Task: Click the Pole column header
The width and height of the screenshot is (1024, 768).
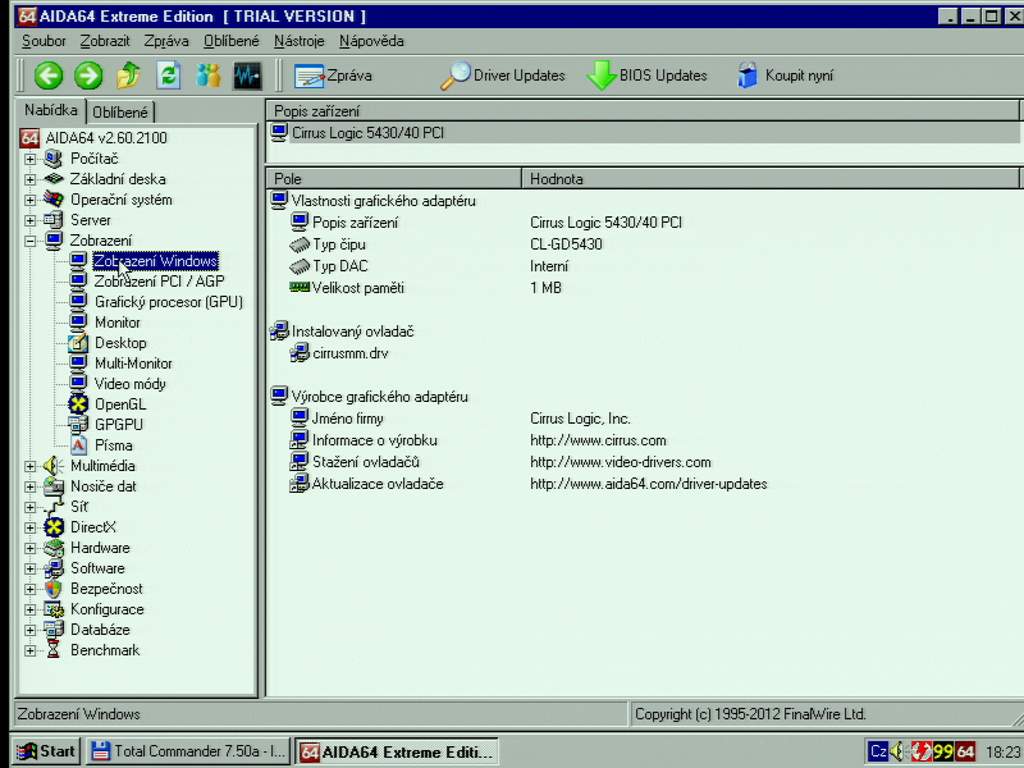Action: tap(394, 178)
